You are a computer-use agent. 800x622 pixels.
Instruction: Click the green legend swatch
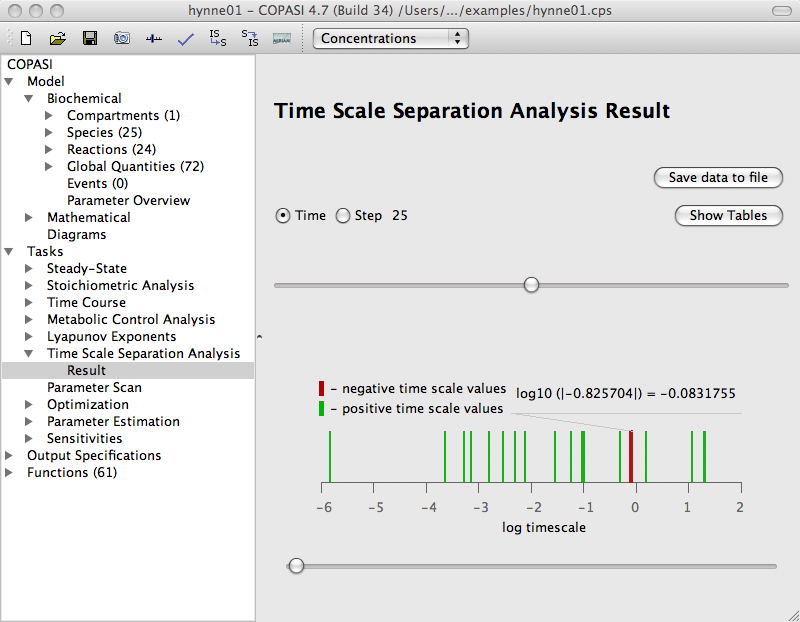(321, 408)
